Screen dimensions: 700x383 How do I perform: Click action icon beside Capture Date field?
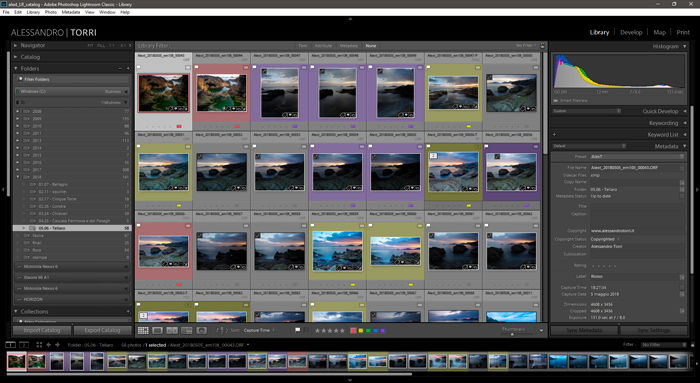(x=682, y=294)
